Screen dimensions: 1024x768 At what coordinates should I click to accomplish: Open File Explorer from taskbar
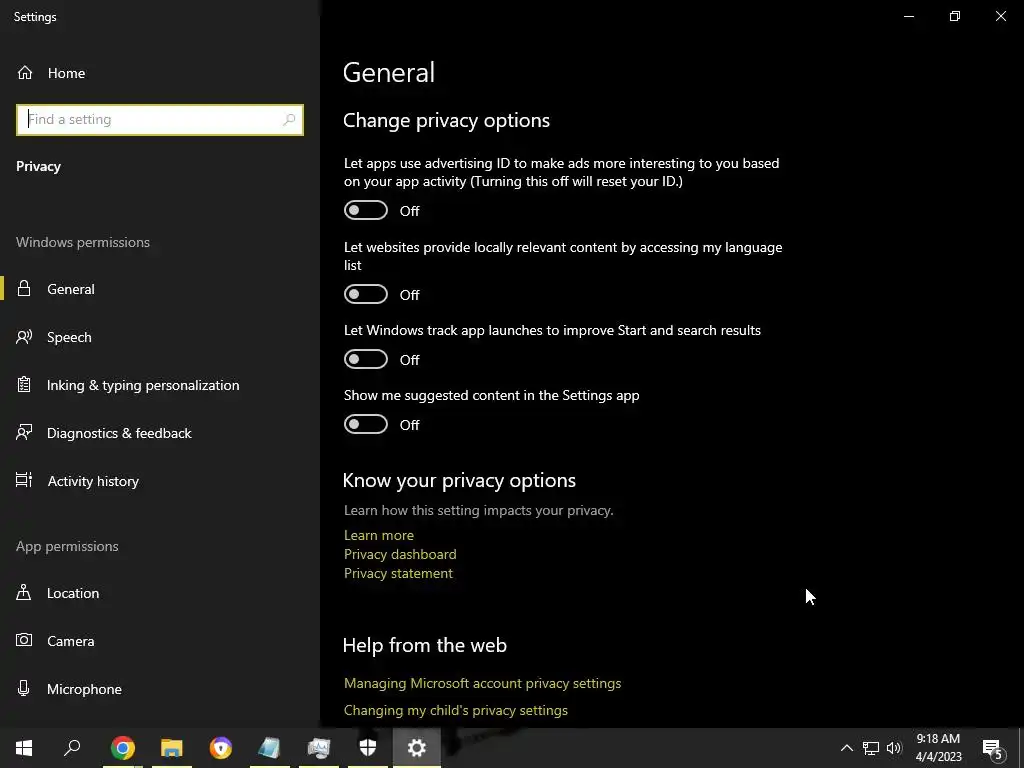pyautogui.click(x=172, y=748)
